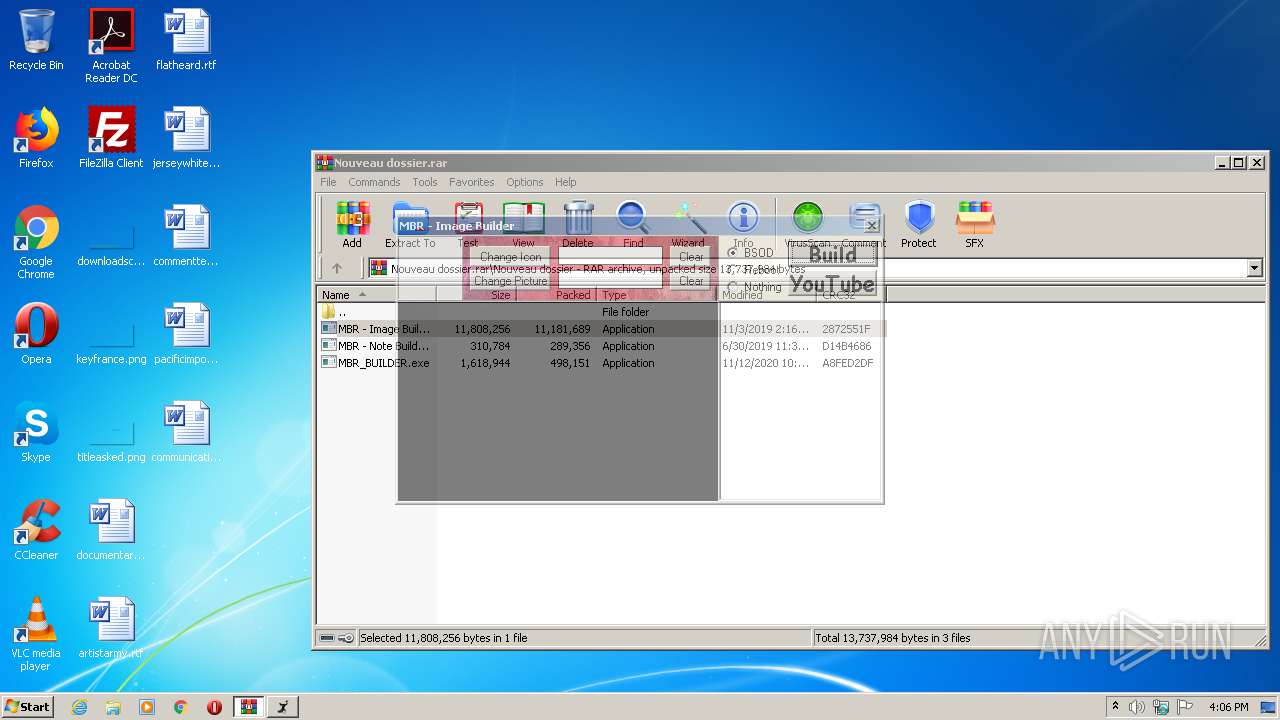
Task: Open Internet Explorer from the taskbar
Action: [79, 707]
